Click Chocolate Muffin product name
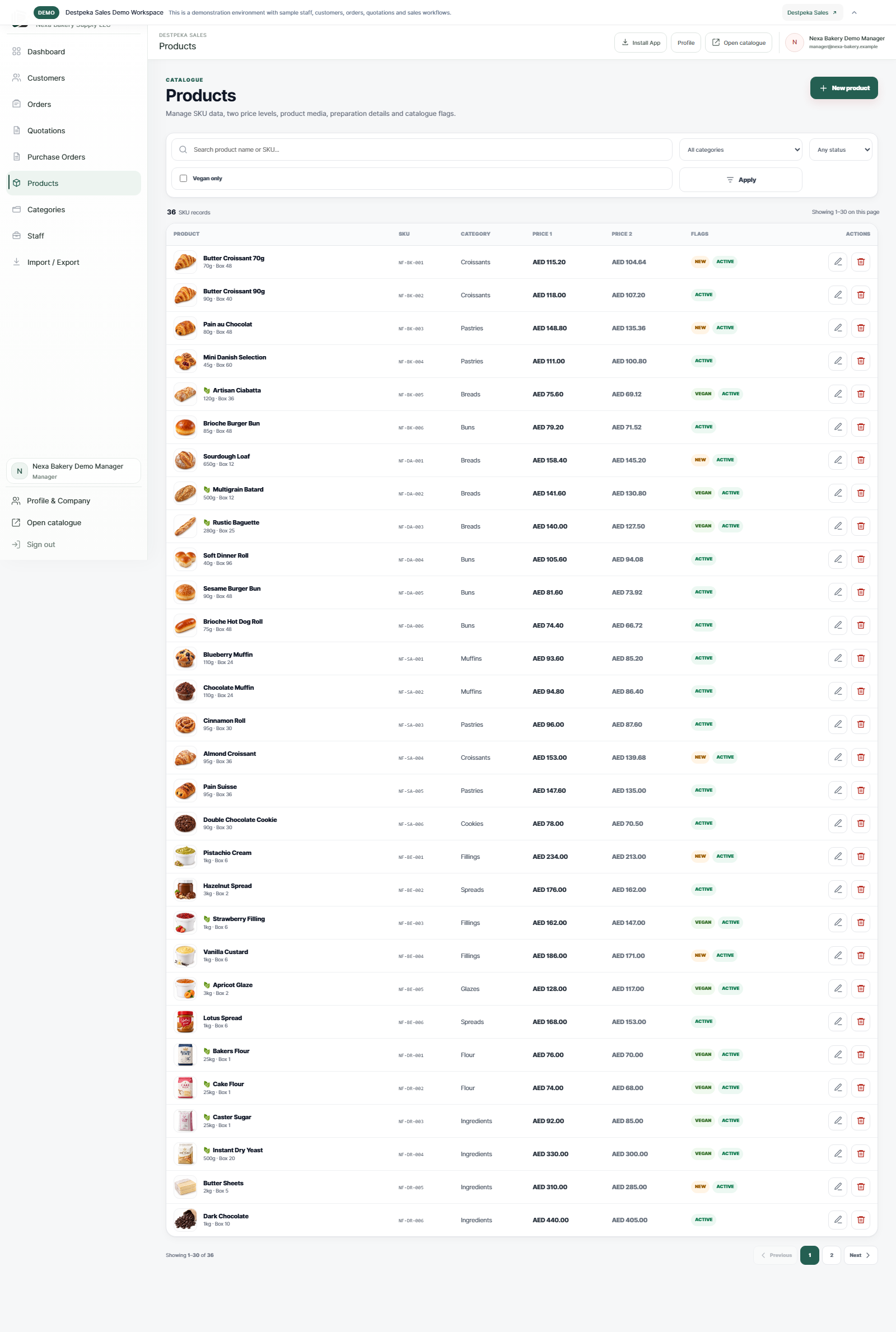This screenshot has width=896, height=1332. click(x=228, y=688)
